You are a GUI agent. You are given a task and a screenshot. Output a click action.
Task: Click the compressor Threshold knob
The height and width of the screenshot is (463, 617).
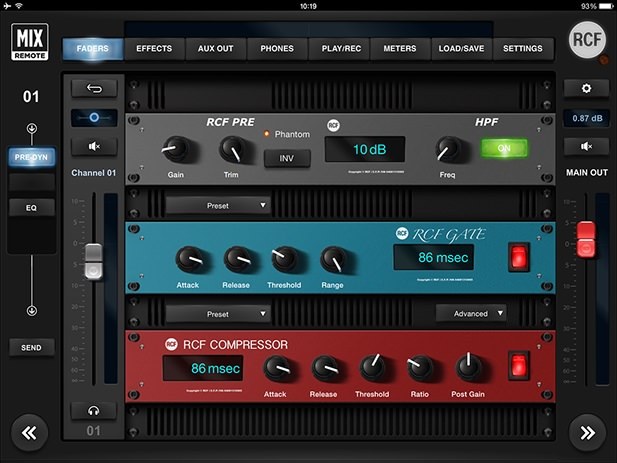pyautogui.click(x=375, y=367)
